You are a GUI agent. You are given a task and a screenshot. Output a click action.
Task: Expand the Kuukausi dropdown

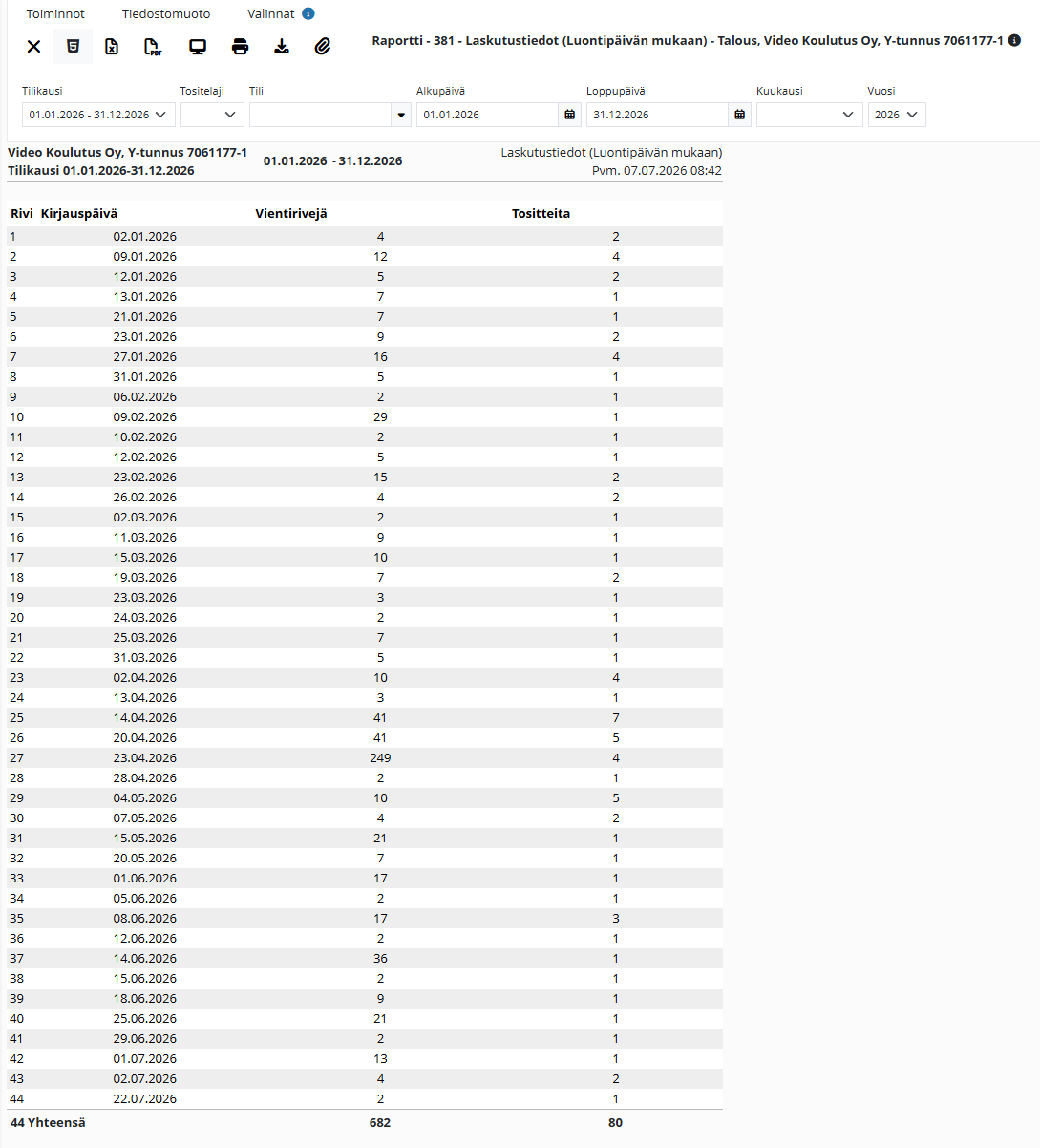(x=810, y=115)
